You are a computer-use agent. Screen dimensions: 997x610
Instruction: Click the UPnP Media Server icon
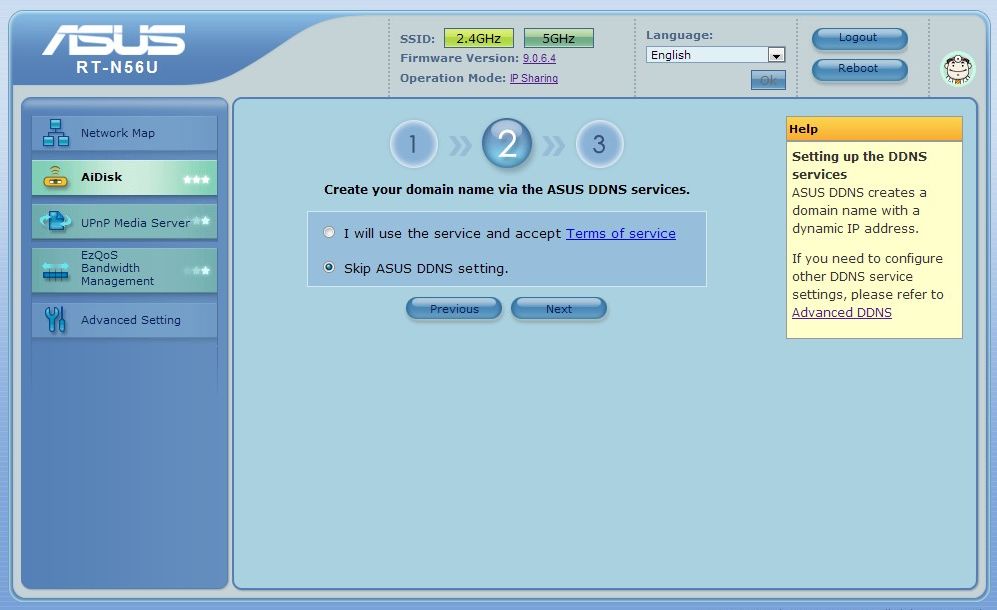pyautogui.click(x=55, y=222)
